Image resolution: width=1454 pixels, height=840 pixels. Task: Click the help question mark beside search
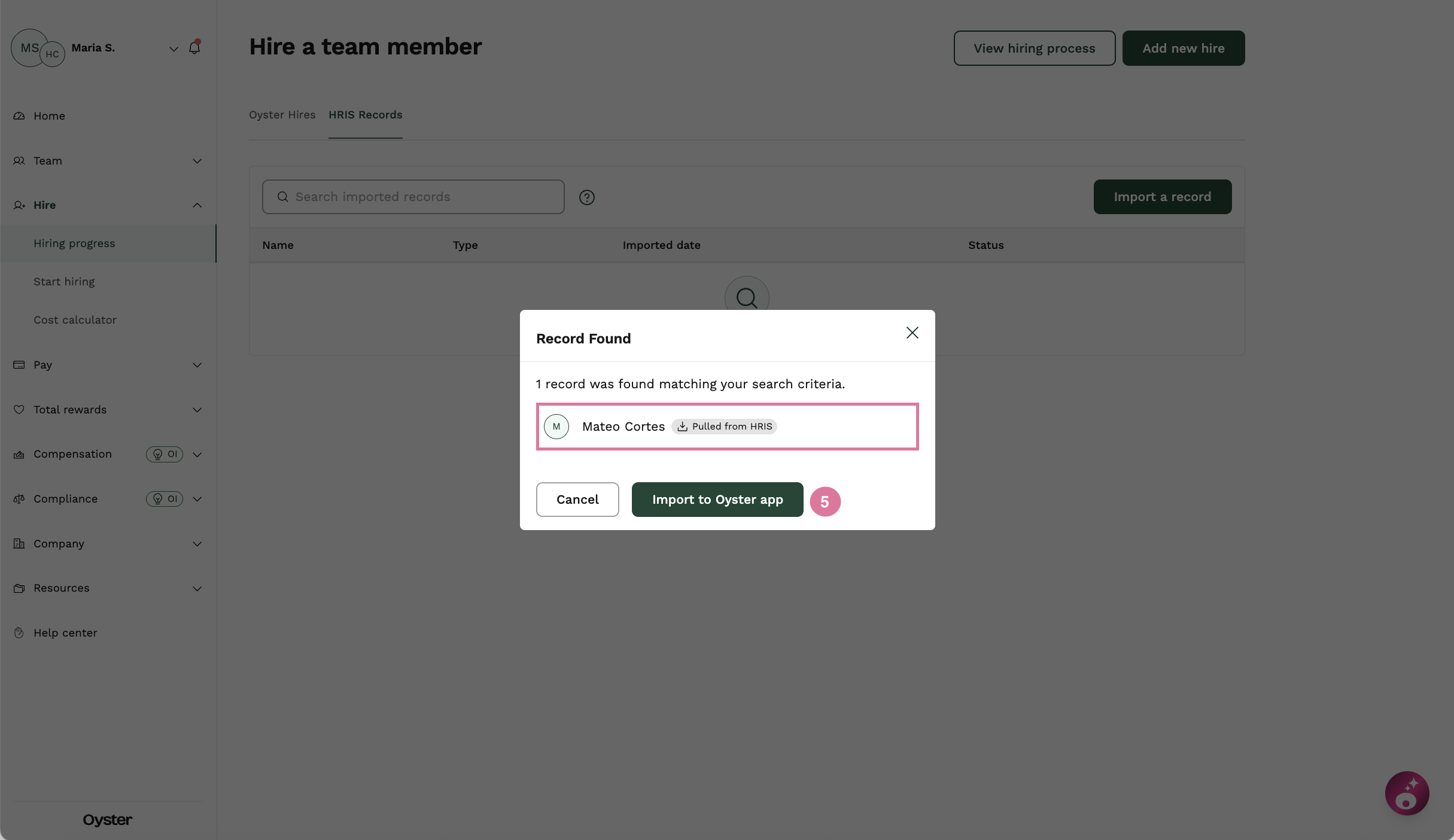587,197
